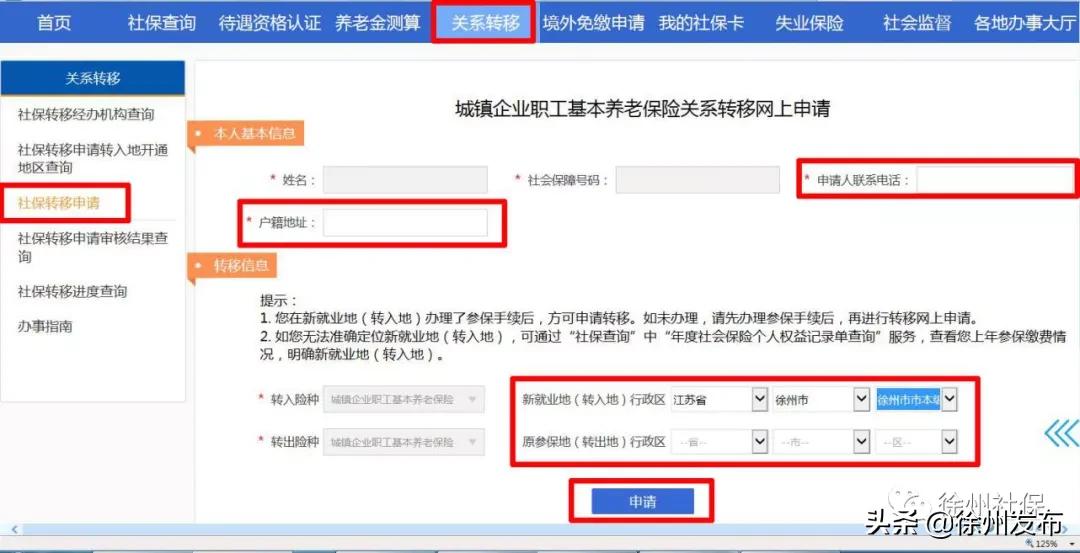Click the 原参保地（转出地）行政区 label

(x=594, y=442)
